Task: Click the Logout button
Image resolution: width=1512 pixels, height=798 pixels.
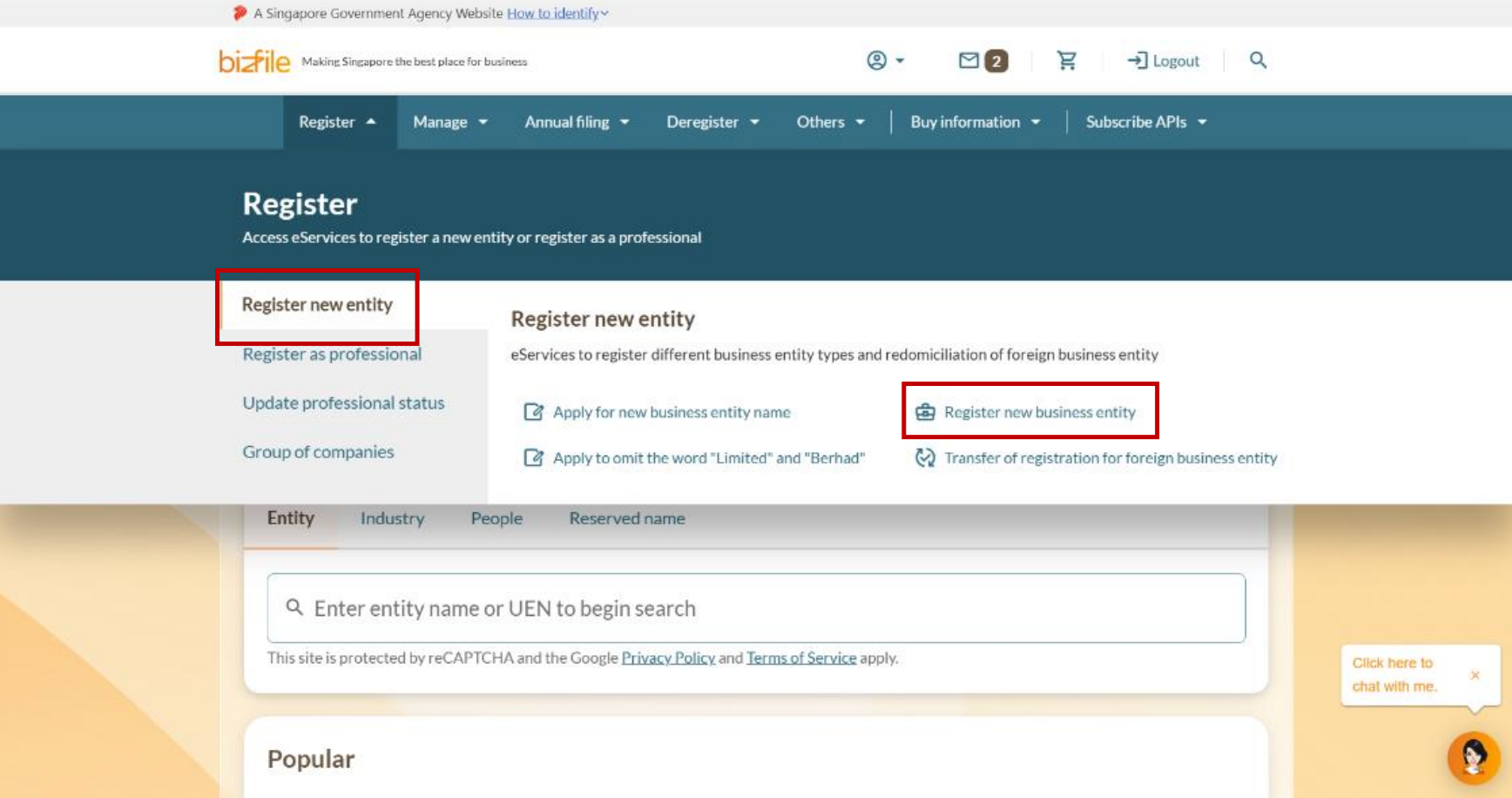Action: (1163, 61)
